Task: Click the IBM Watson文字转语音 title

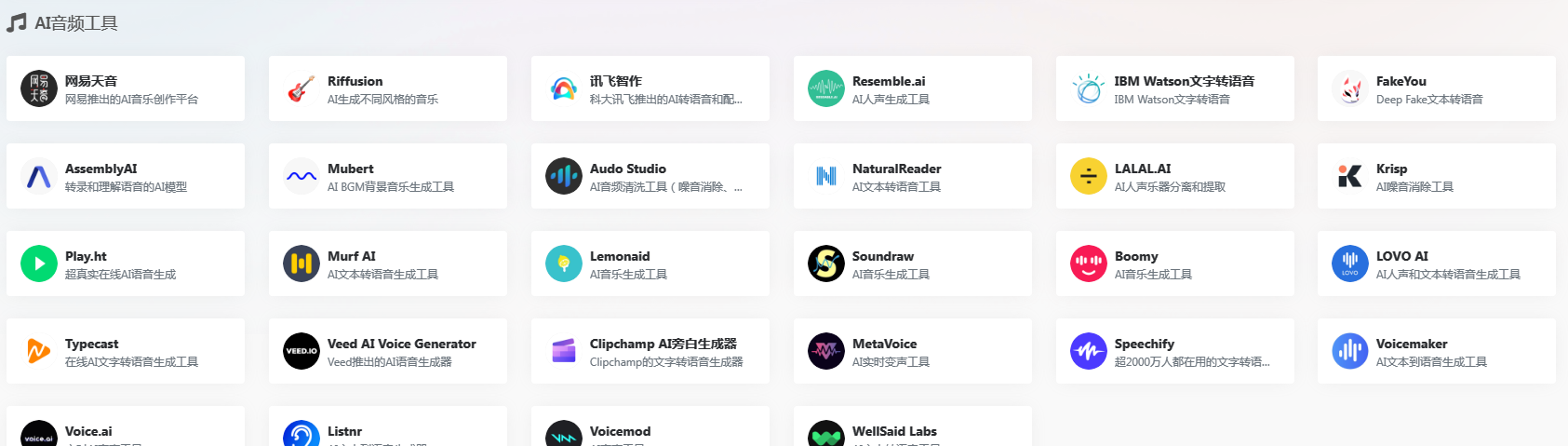Action: [1185, 81]
